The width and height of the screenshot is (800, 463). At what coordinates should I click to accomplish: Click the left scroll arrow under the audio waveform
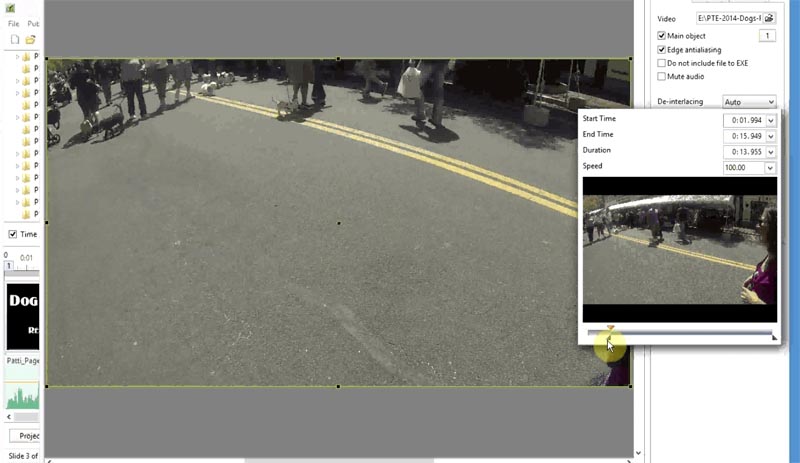[10, 416]
